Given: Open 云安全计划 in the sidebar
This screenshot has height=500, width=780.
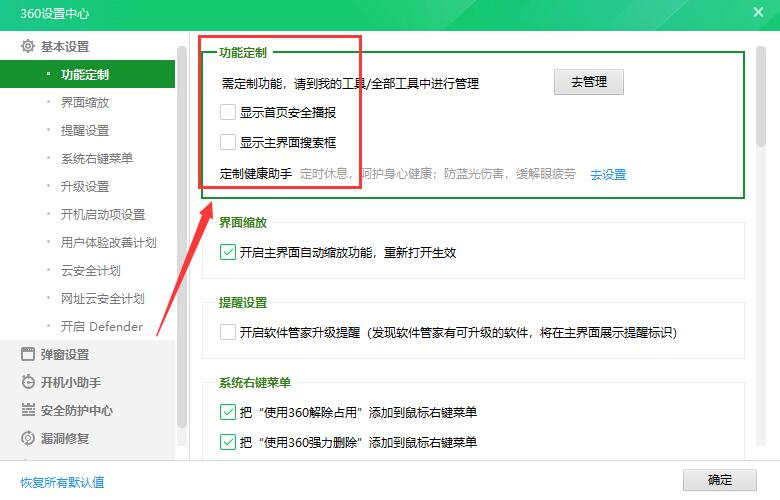Looking at the screenshot, I should [91, 271].
